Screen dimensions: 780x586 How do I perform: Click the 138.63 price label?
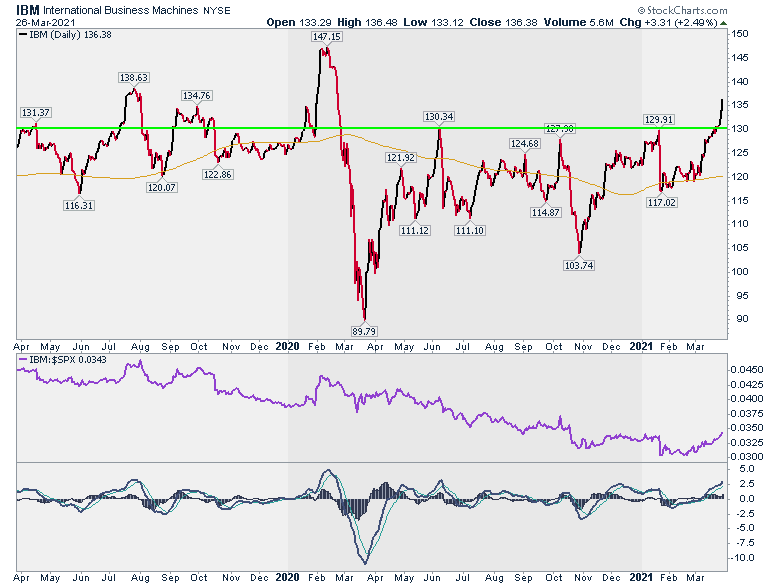[134, 78]
